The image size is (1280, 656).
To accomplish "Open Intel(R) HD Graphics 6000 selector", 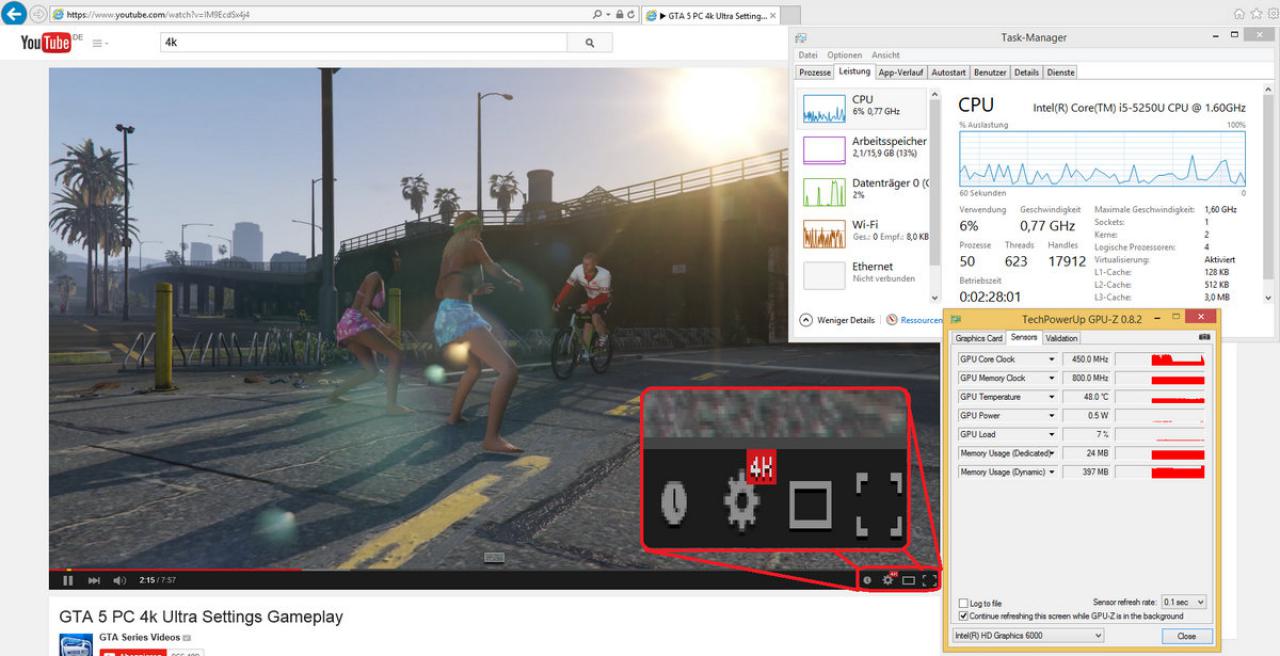I will click(1027, 636).
